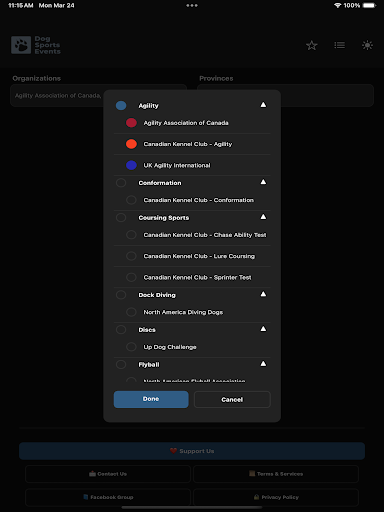This screenshot has height=512, width=384.
Task: Tap the three dots at top center
Action: coord(192,5)
